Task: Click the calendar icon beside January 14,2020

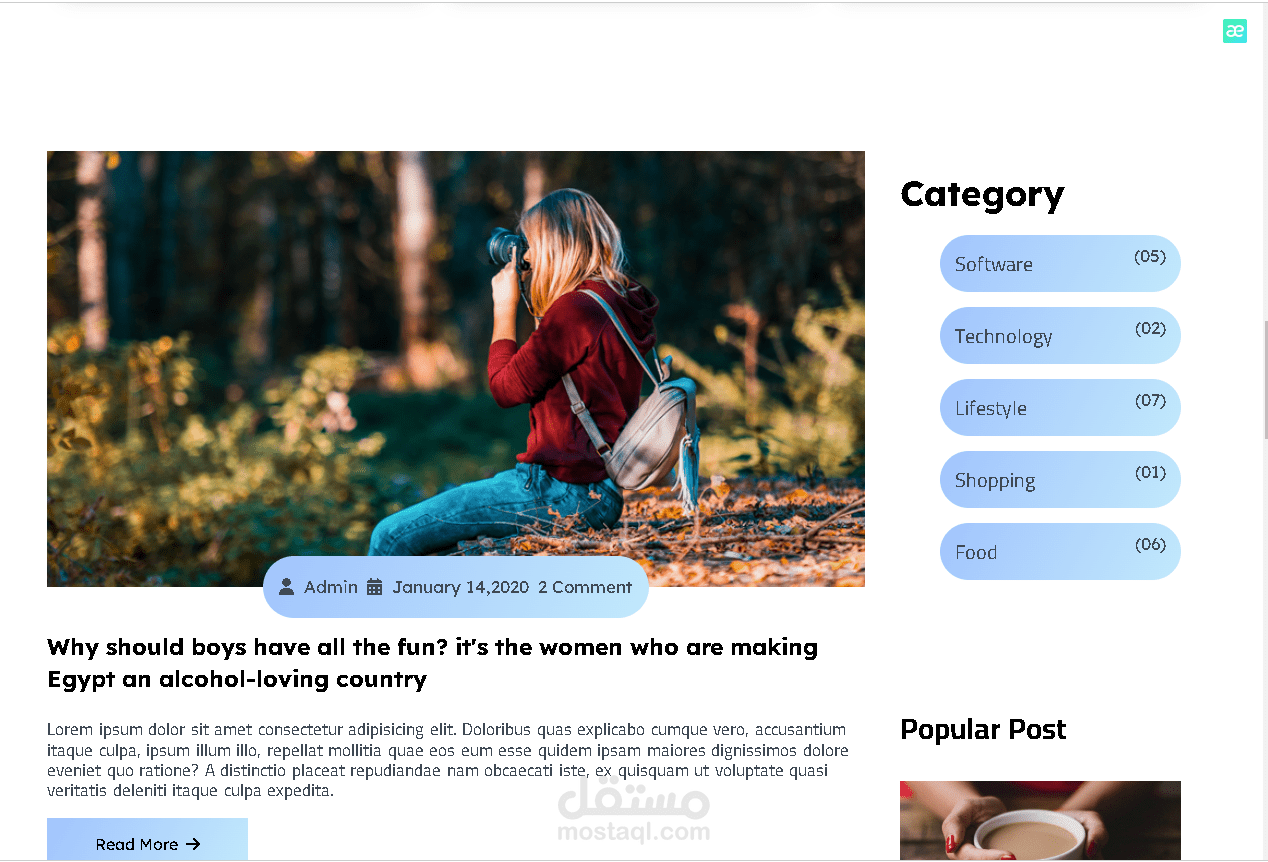Action: 375,587
